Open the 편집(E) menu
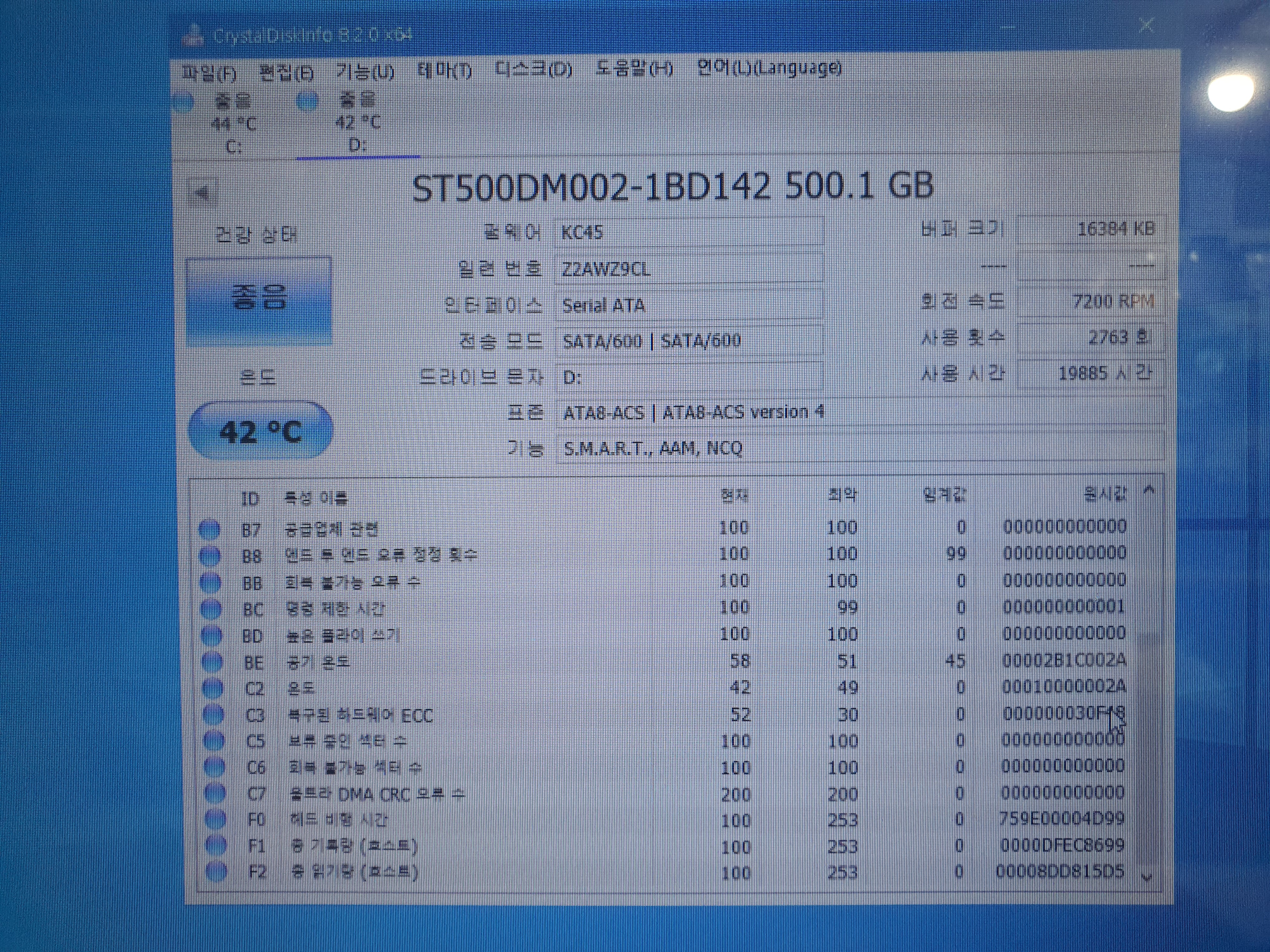The width and height of the screenshot is (1270, 952). (x=287, y=72)
